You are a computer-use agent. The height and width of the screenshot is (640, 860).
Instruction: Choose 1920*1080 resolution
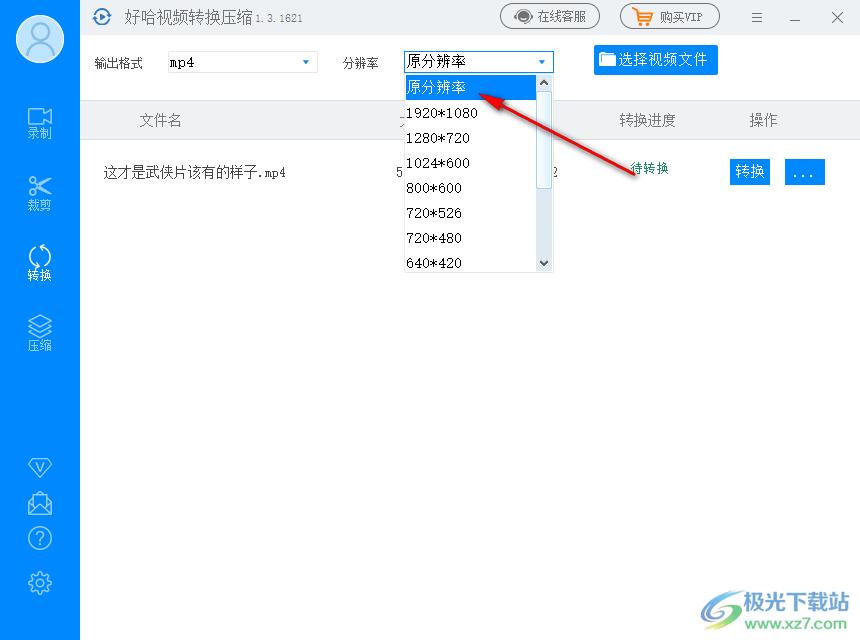pos(471,113)
